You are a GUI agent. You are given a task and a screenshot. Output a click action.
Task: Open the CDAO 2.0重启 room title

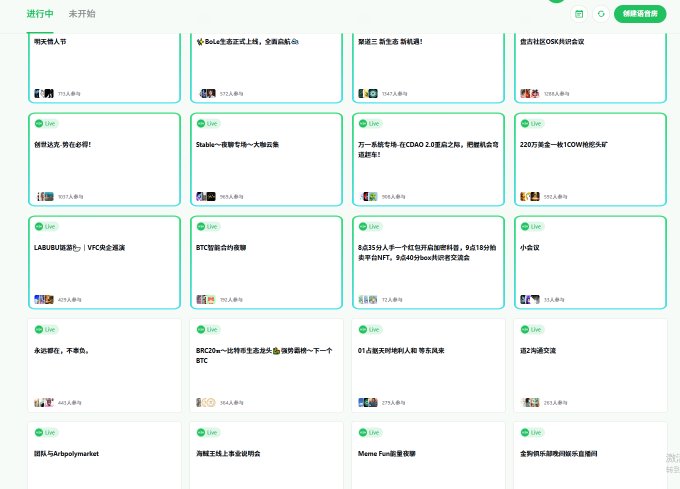[x=428, y=150]
